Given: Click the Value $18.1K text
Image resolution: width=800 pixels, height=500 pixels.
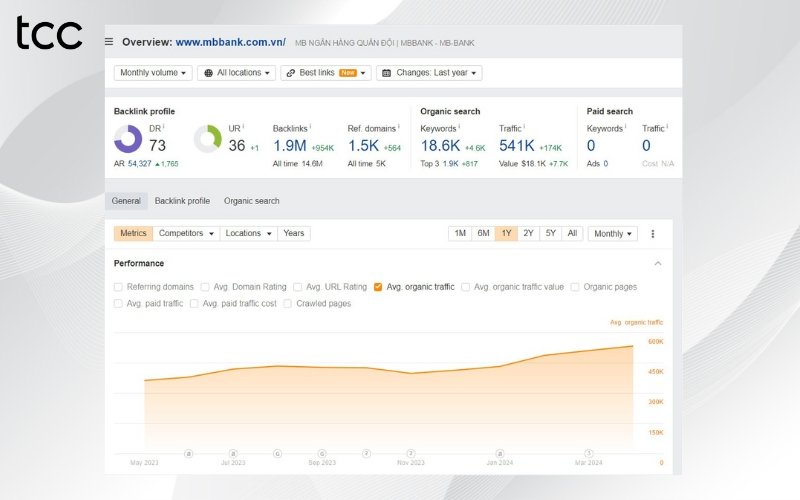Looking at the screenshot, I should 522,164.
